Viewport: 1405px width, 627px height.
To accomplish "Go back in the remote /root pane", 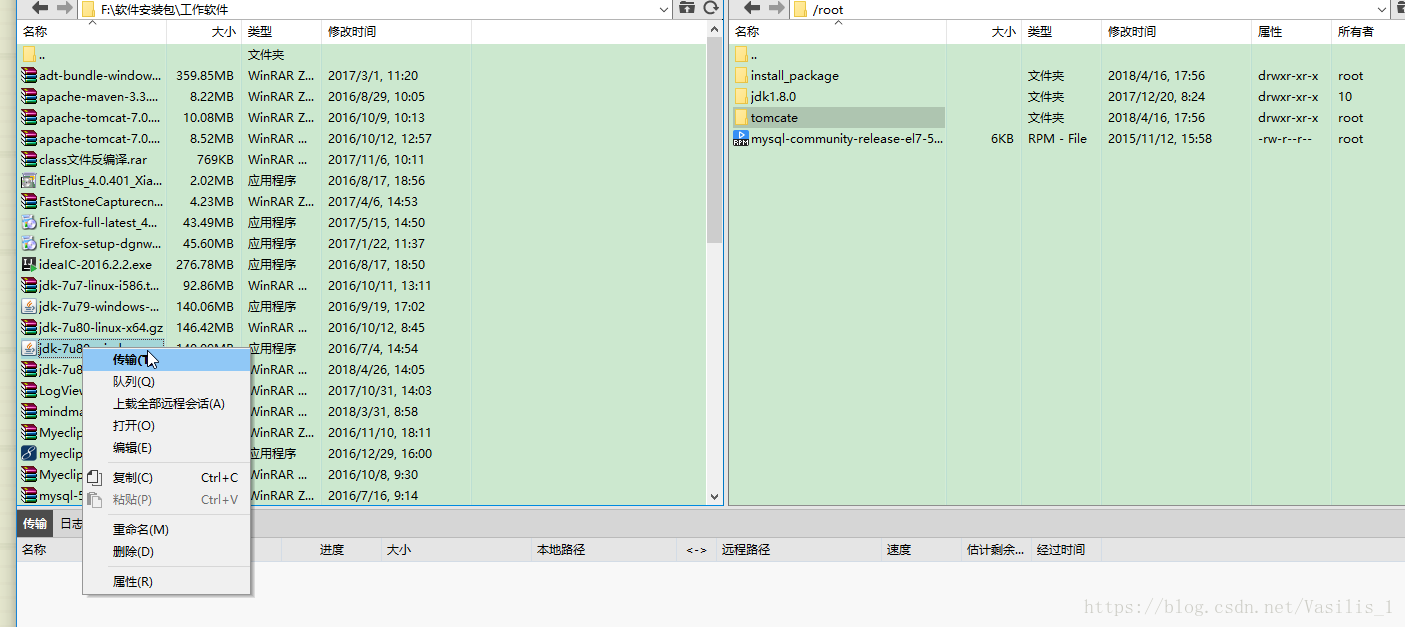I will point(752,8).
